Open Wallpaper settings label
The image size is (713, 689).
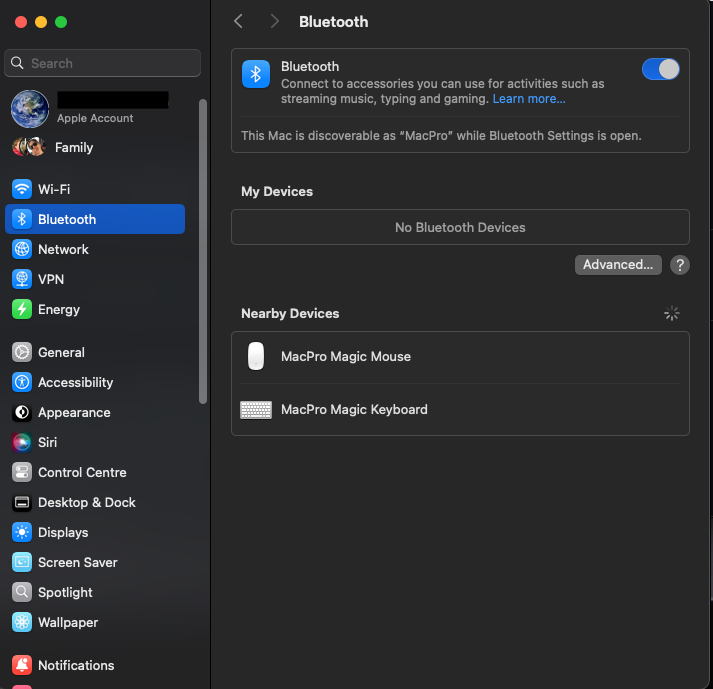(68, 623)
